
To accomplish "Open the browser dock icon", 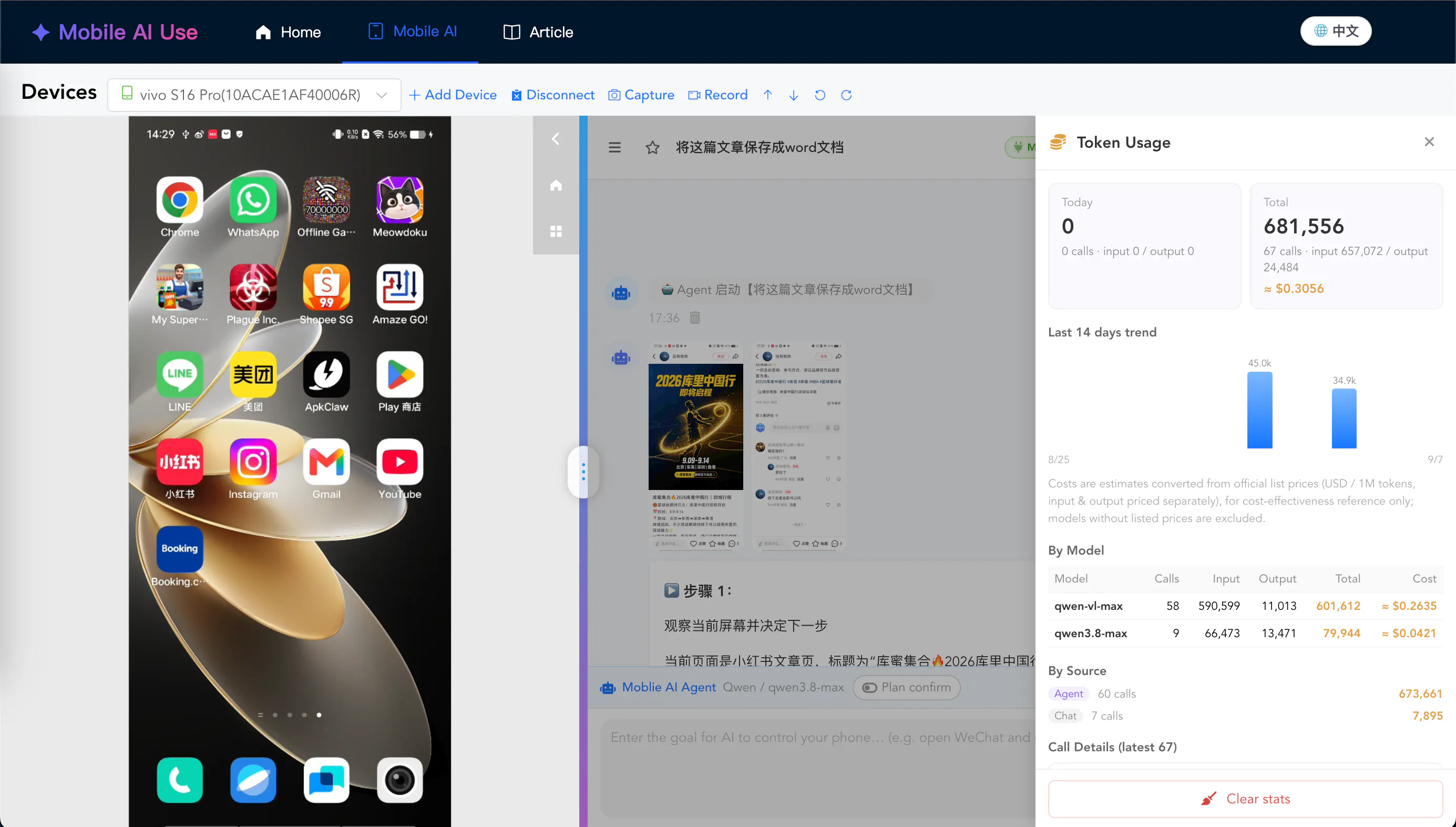I will pyautogui.click(x=253, y=780).
